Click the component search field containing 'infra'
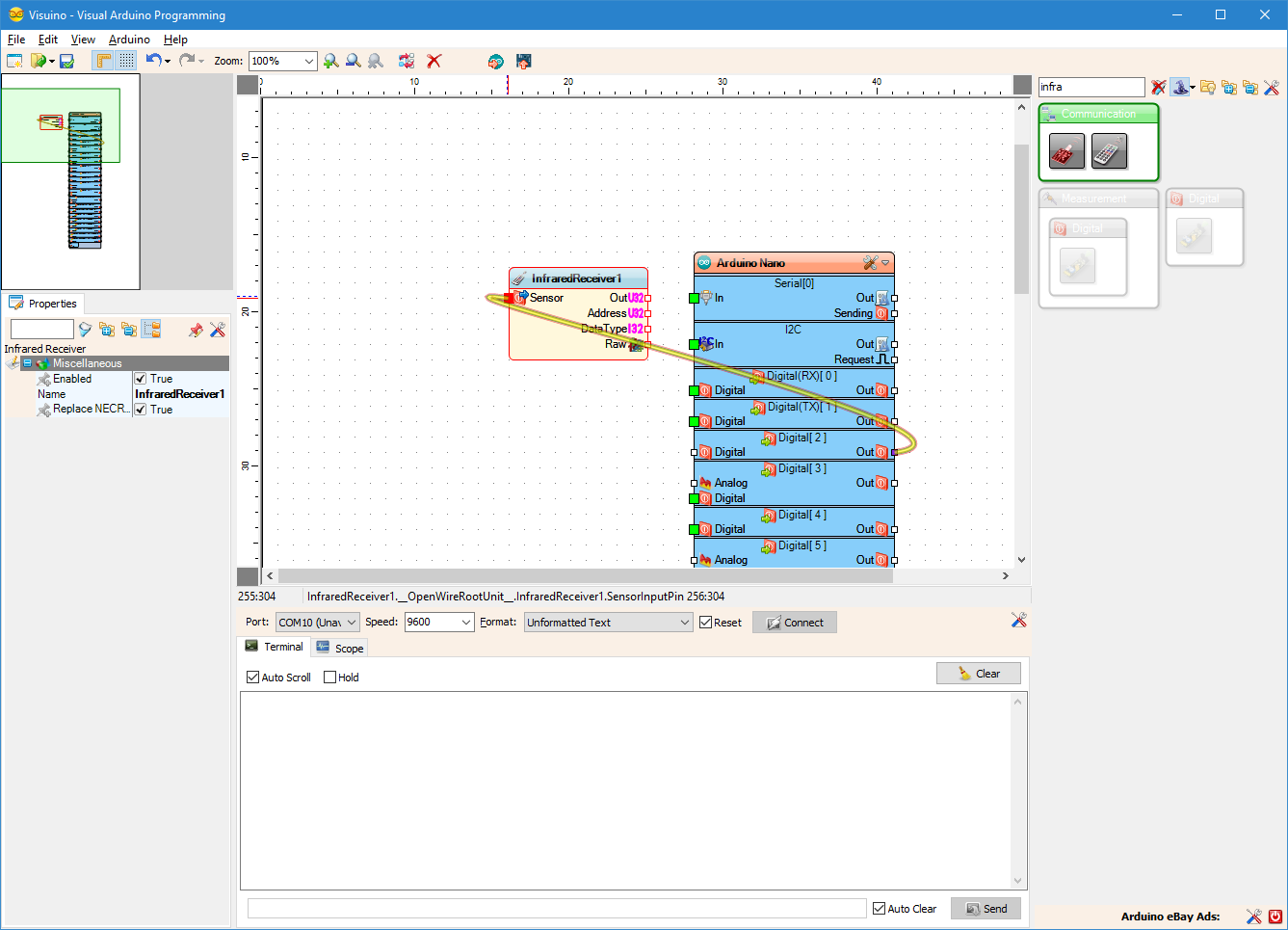The width and height of the screenshot is (1288, 930). 1091,87
